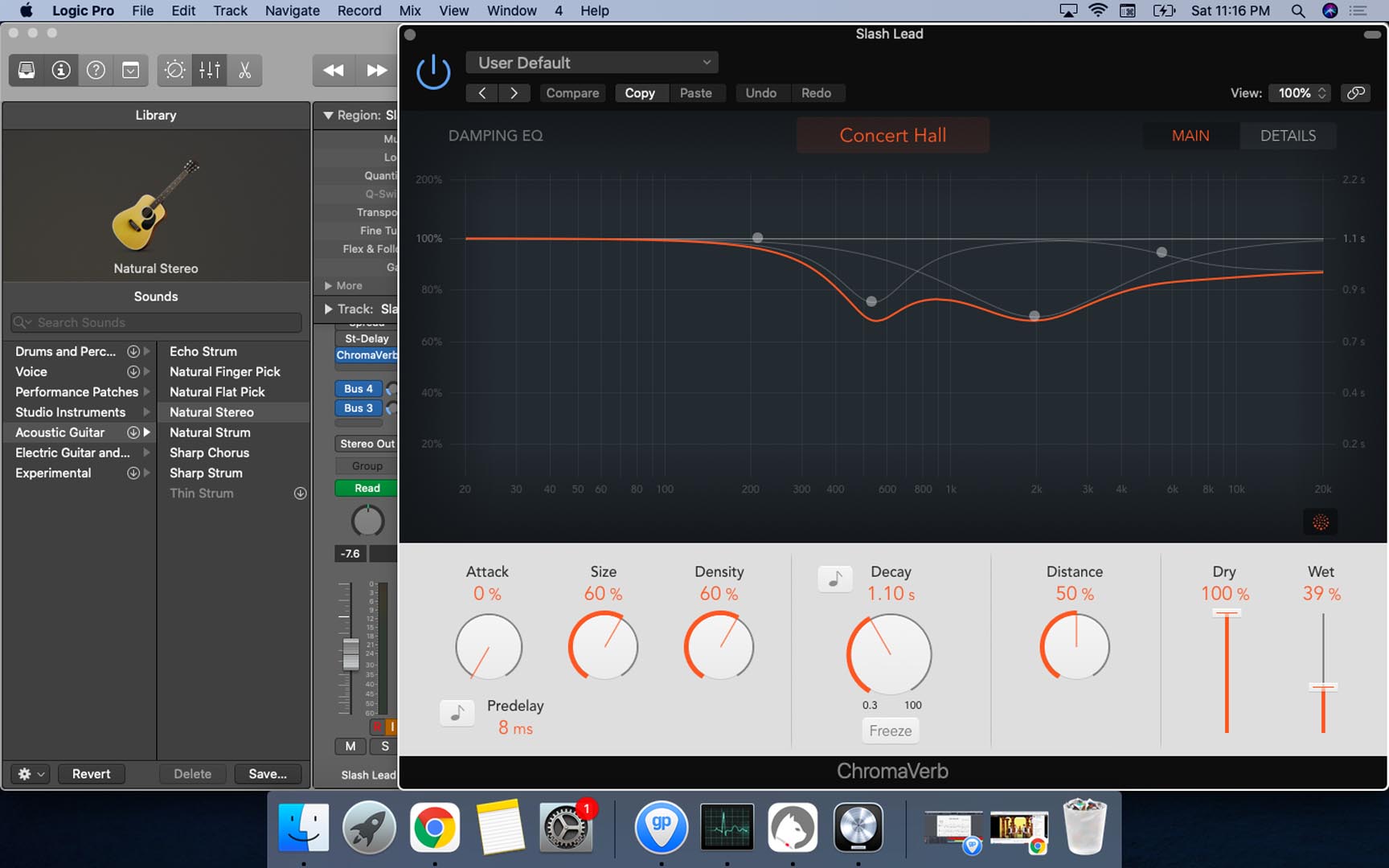This screenshot has width=1389, height=868.
Task: Expand the Region inspector triangle
Action: coord(328,115)
